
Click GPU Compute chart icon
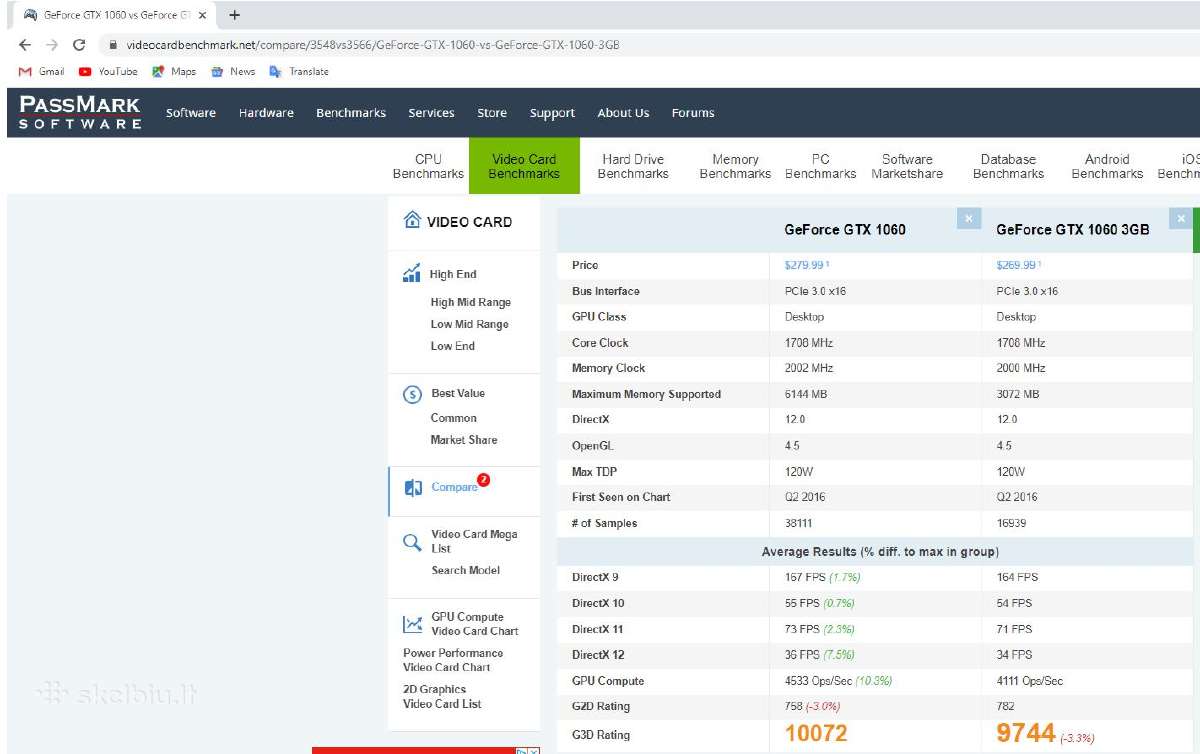pyautogui.click(x=412, y=625)
